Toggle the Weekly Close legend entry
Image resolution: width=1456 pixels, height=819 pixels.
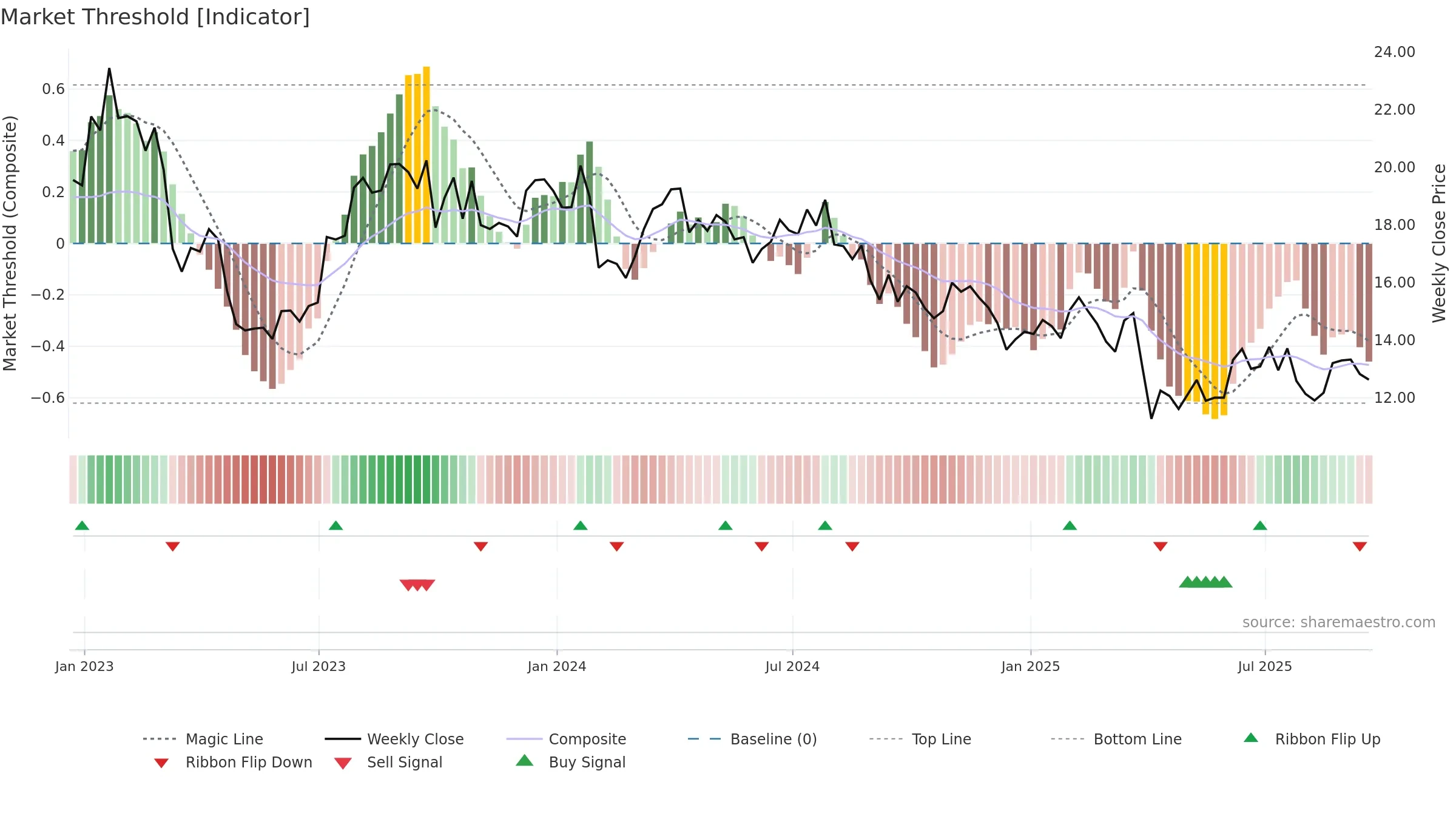click(394, 739)
